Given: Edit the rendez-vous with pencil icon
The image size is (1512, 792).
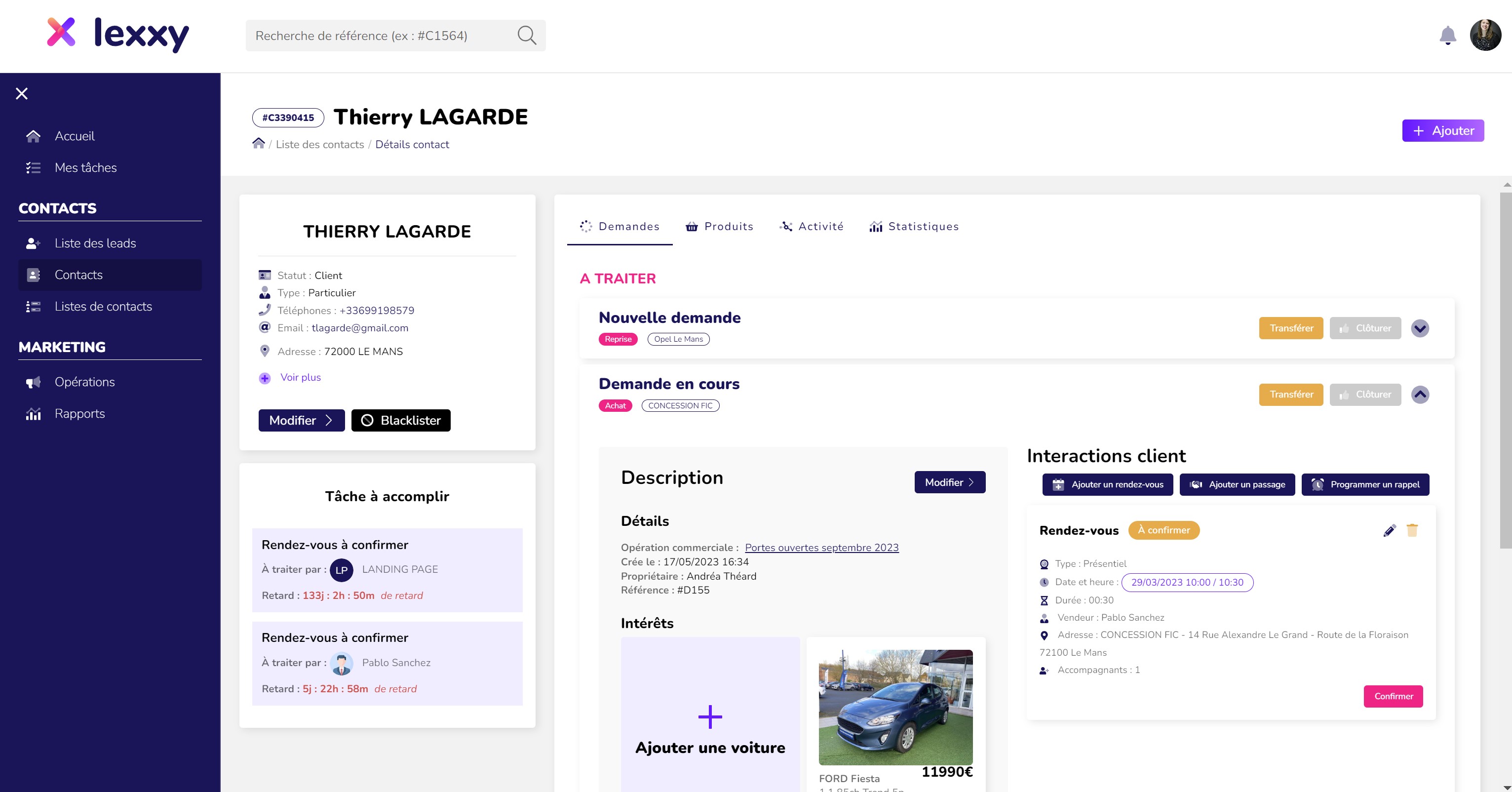Looking at the screenshot, I should 1389,531.
